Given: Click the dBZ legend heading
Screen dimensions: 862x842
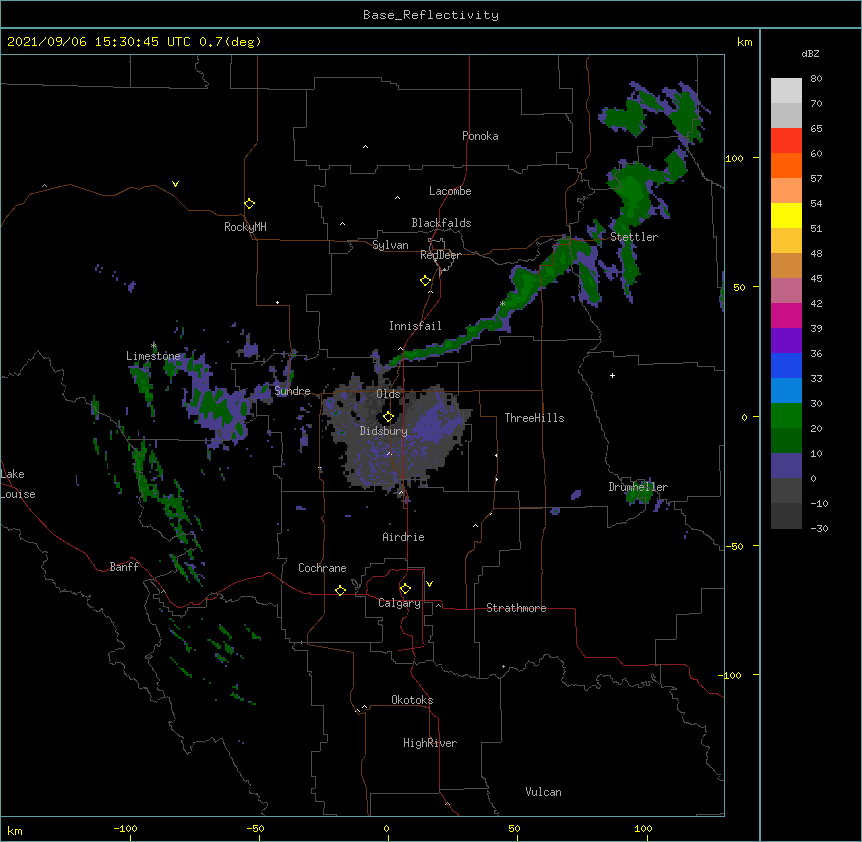Looking at the screenshot, I should pos(810,54).
